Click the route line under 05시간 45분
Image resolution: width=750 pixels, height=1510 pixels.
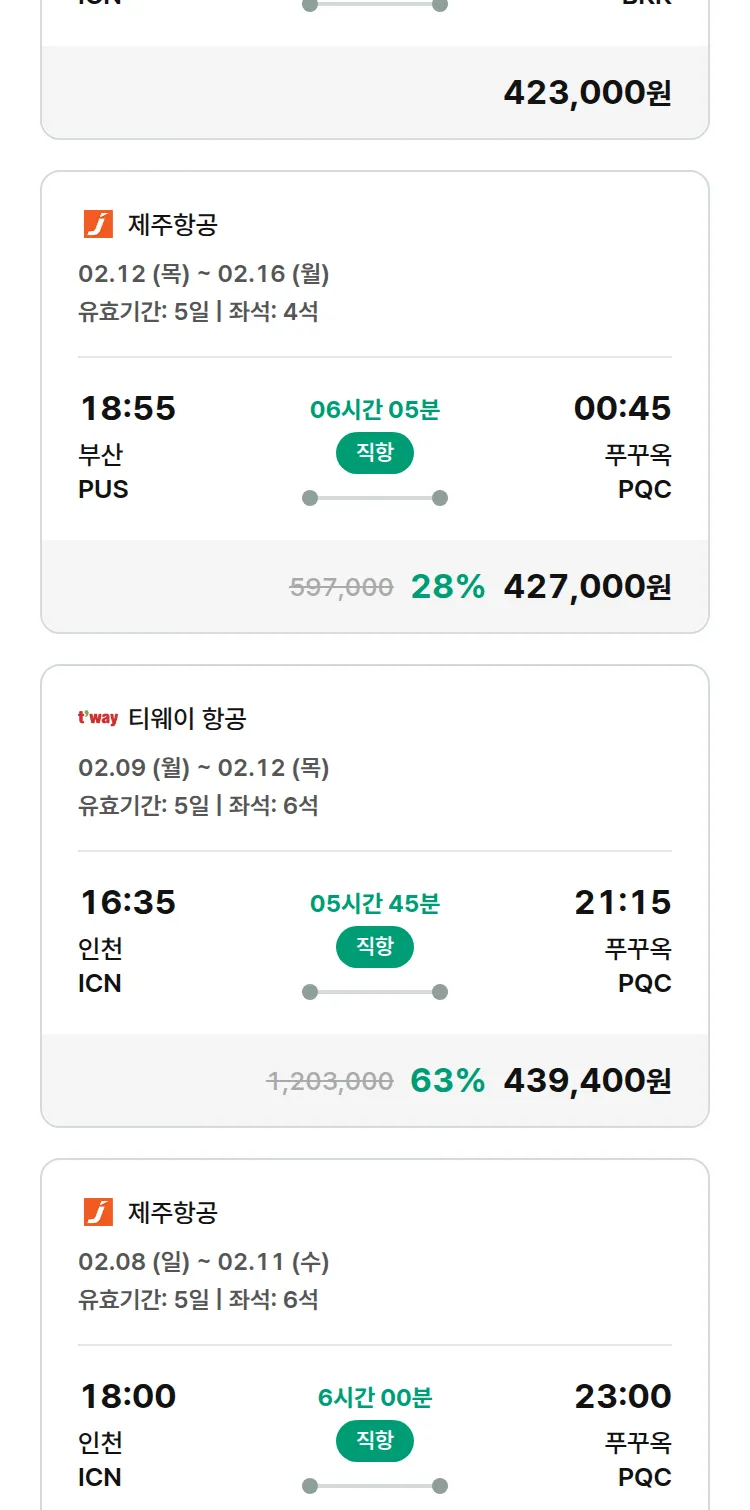click(x=374, y=992)
